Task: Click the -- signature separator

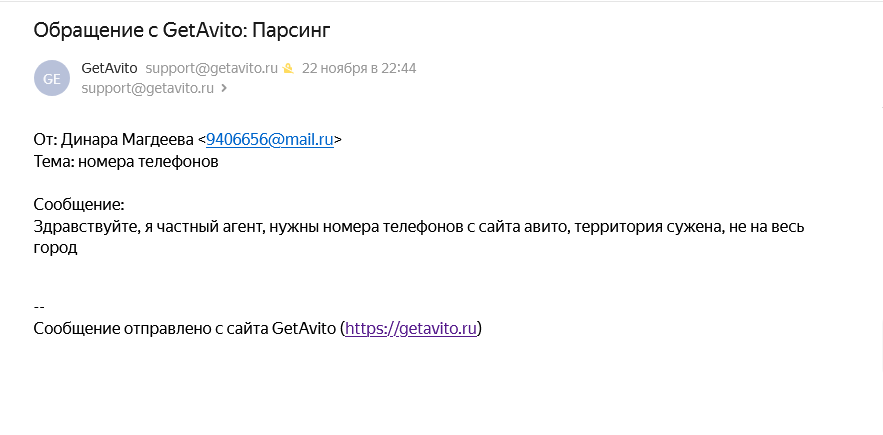Action: click(39, 307)
